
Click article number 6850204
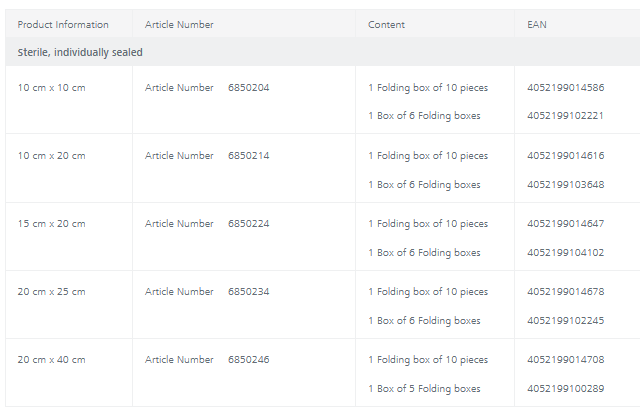pos(248,88)
